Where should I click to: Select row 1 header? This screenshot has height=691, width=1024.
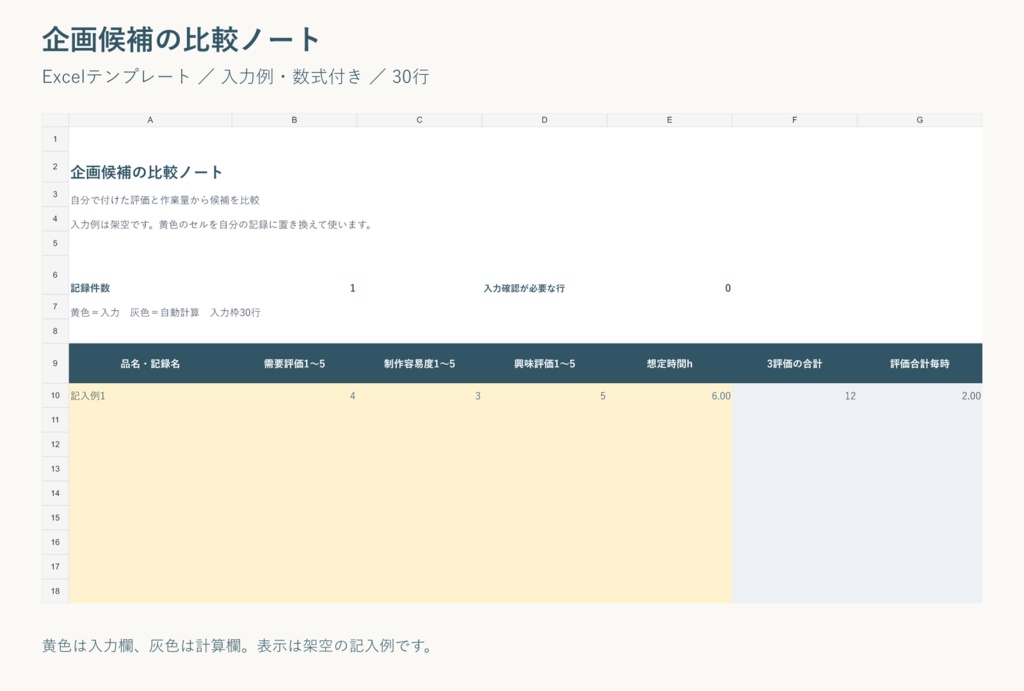coord(55,139)
